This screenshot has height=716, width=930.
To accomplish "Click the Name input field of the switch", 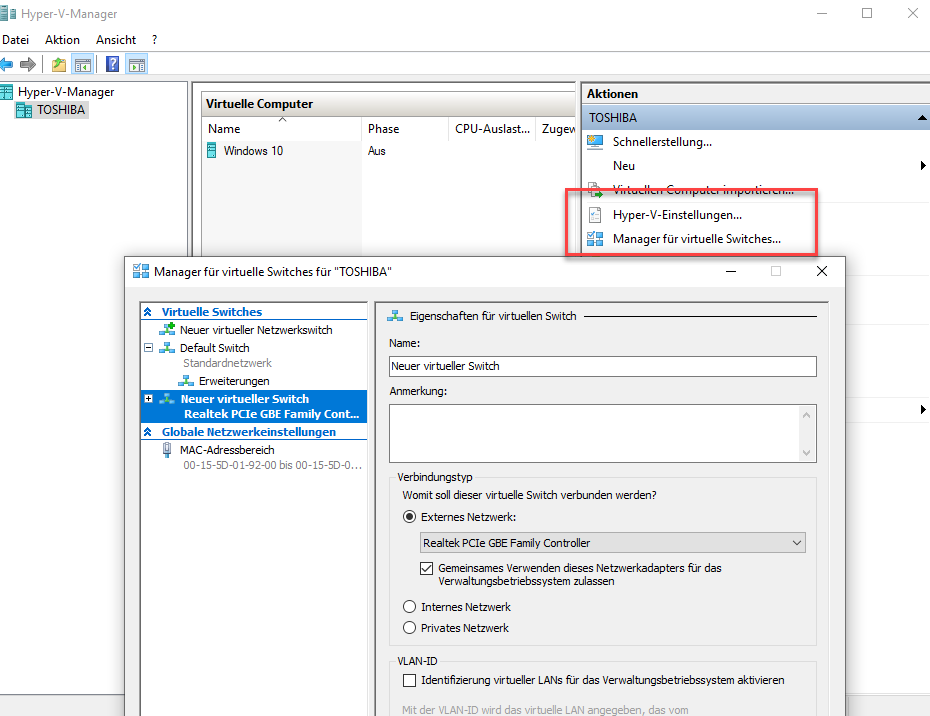I will coord(603,366).
